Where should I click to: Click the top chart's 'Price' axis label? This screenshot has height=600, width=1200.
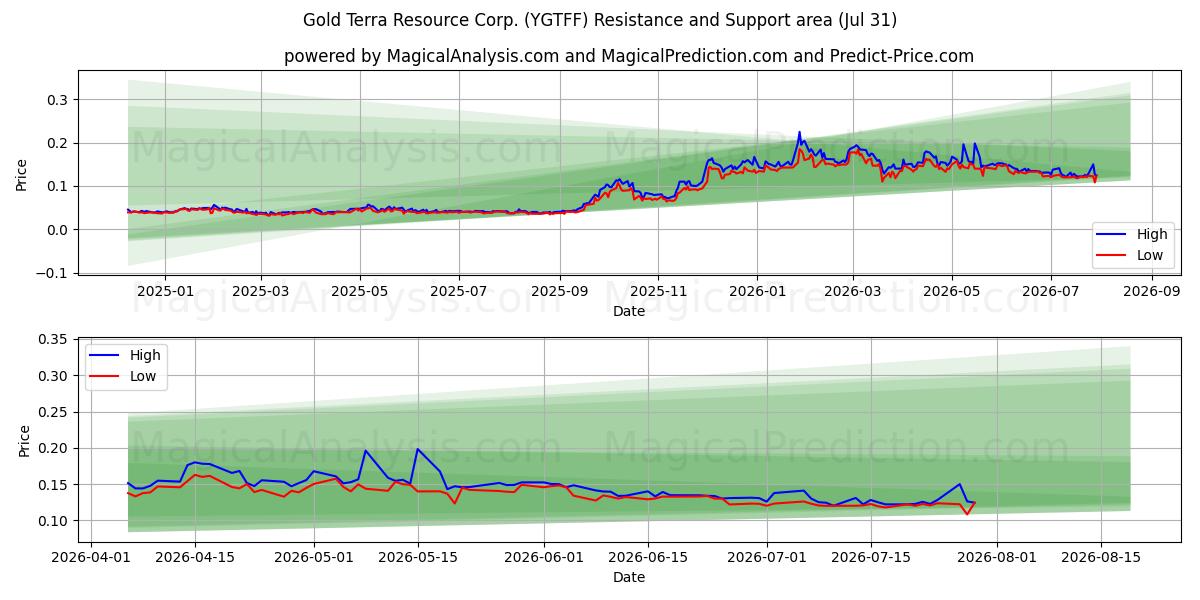pos(22,173)
